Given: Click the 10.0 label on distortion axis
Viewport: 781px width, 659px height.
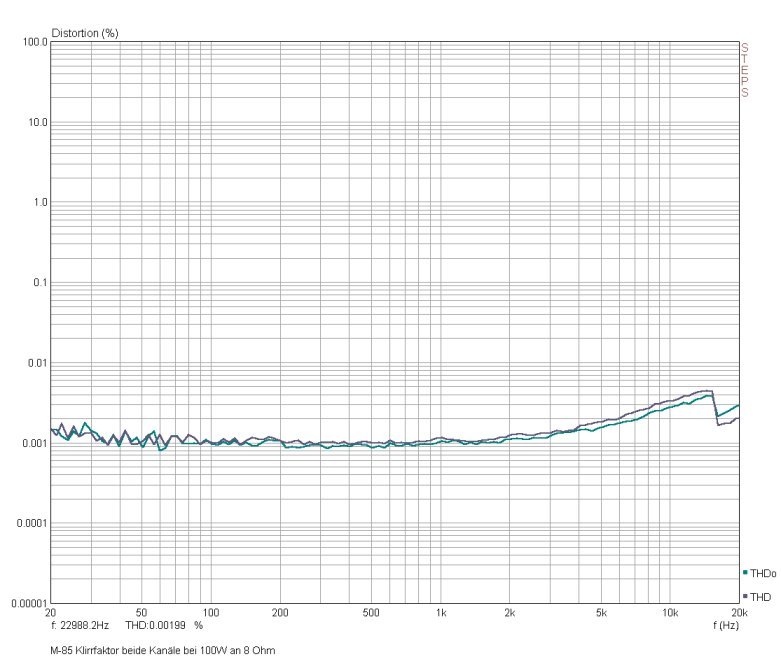Looking at the screenshot, I should click(x=37, y=123).
